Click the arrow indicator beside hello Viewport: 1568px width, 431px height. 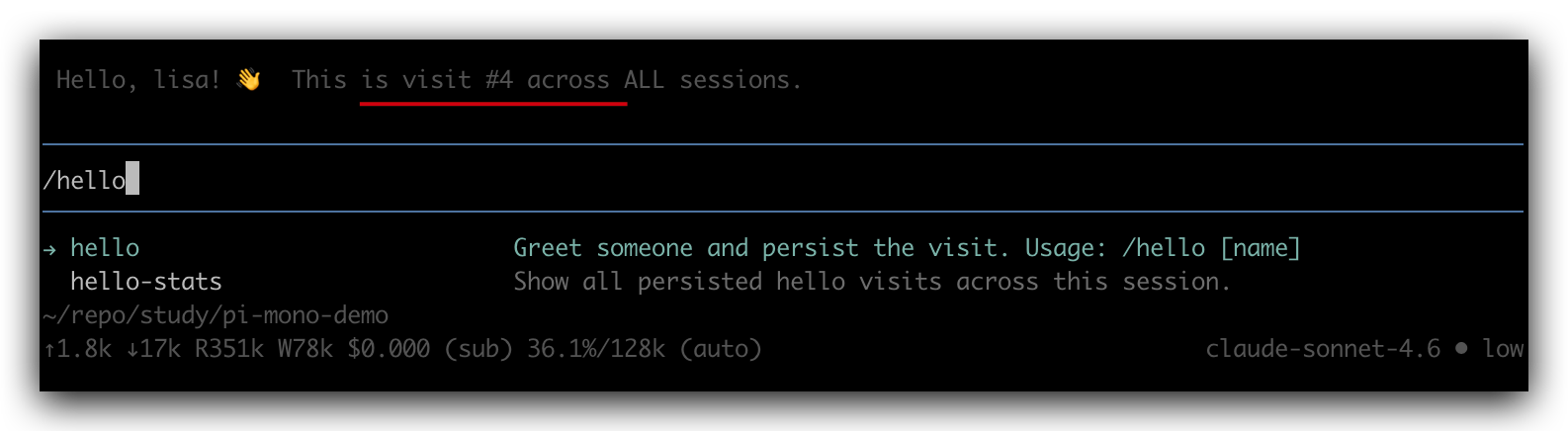point(49,248)
